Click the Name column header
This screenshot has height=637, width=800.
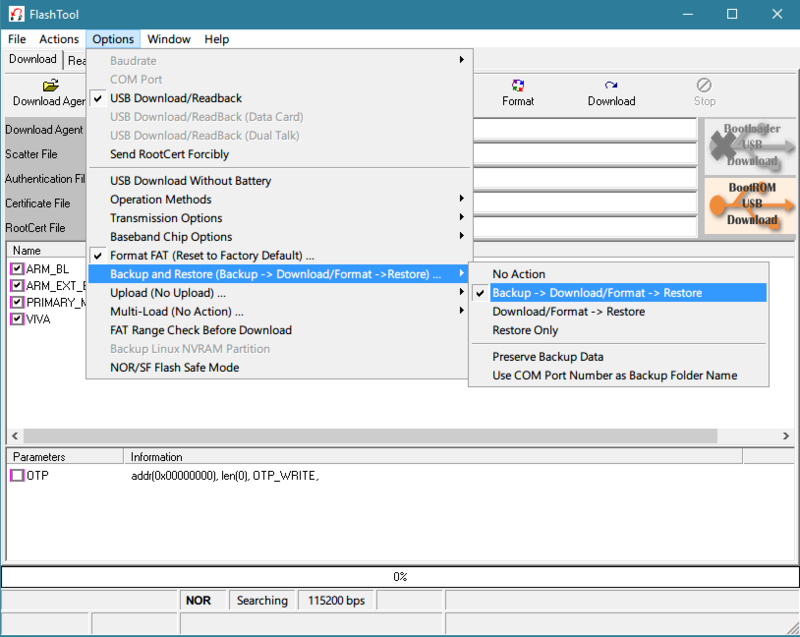pyautogui.click(x=46, y=250)
